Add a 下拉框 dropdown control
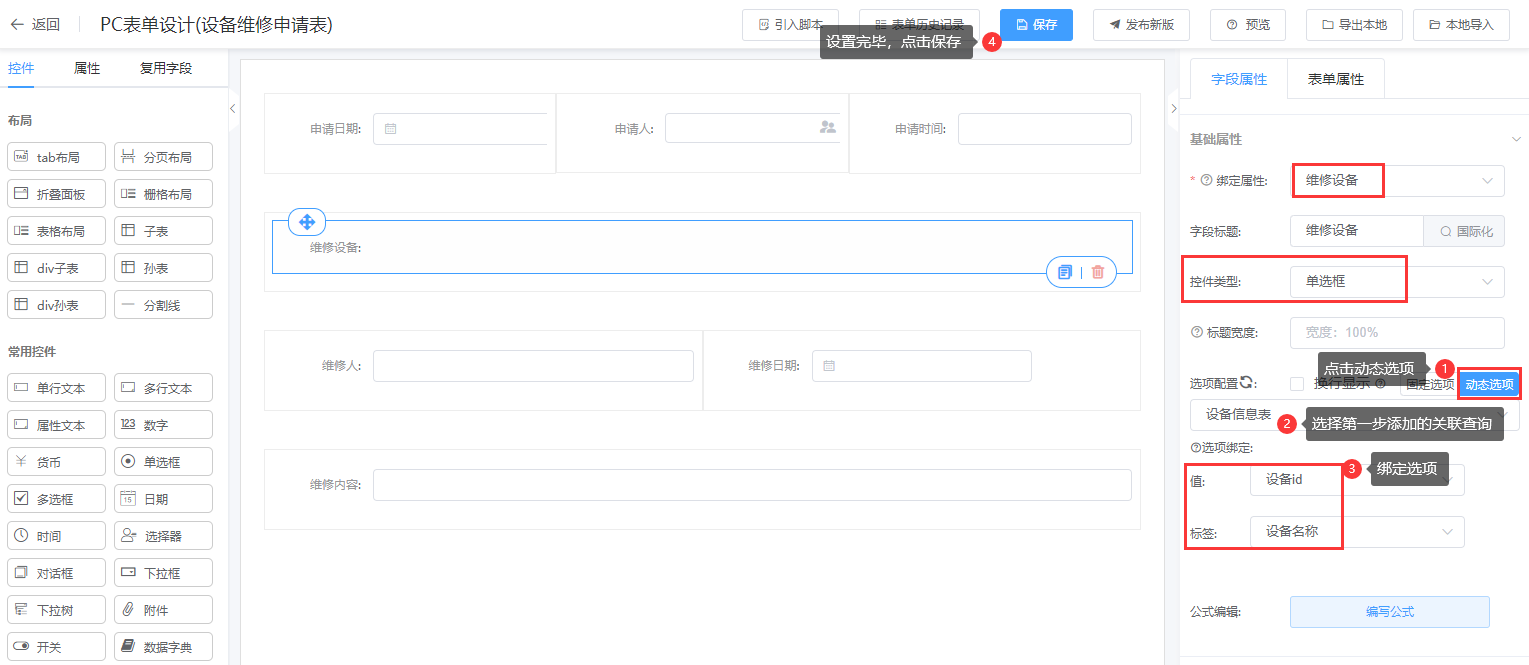Image resolution: width=1529 pixels, height=665 pixels. point(163,573)
